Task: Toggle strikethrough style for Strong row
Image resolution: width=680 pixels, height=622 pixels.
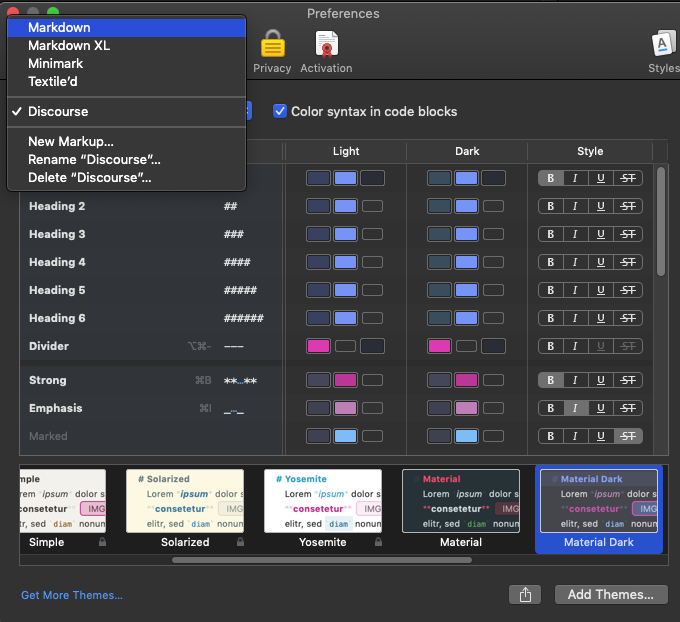Action: coord(628,380)
